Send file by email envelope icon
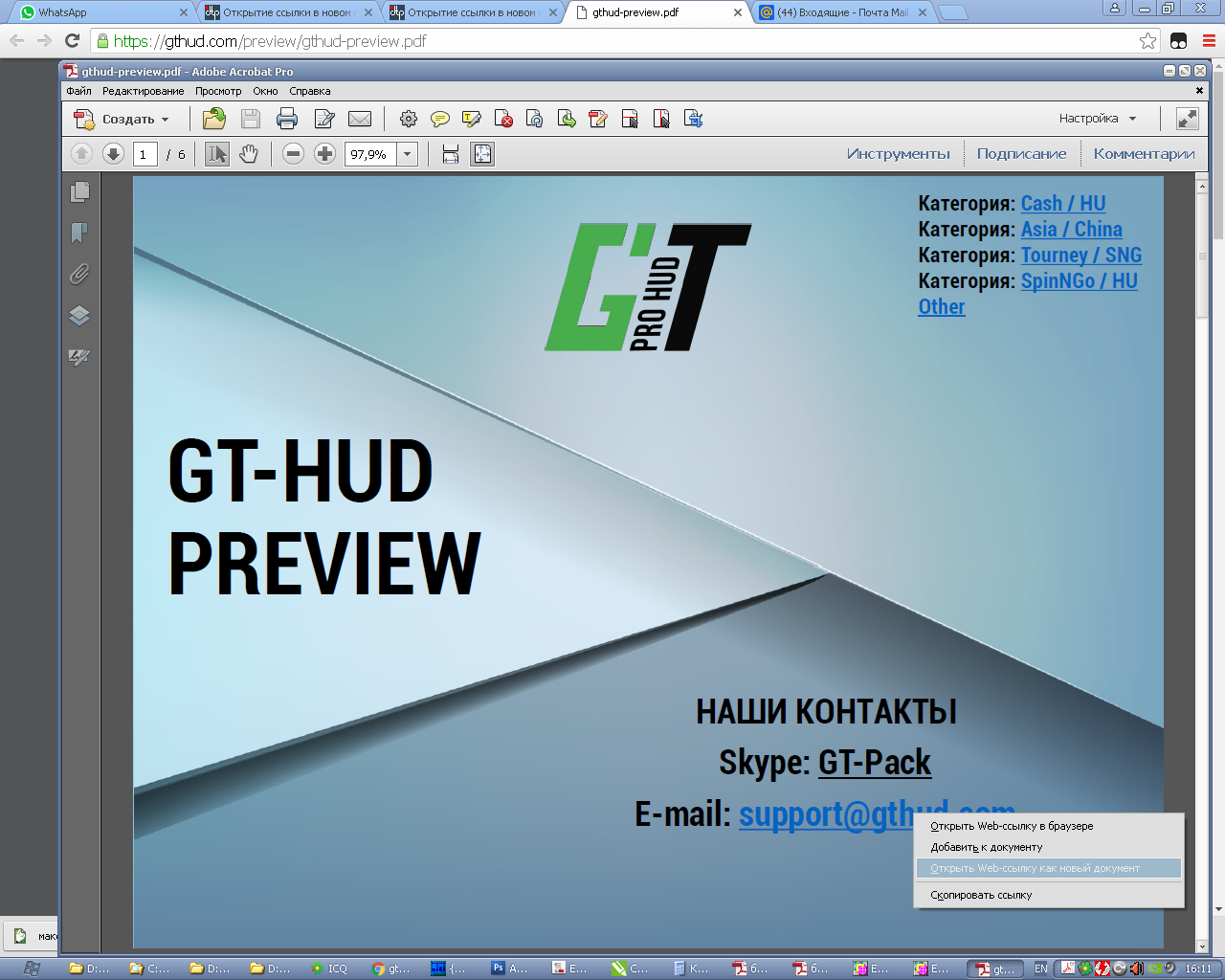Image resolution: width=1225 pixels, height=980 pixels. coord(360,119)
